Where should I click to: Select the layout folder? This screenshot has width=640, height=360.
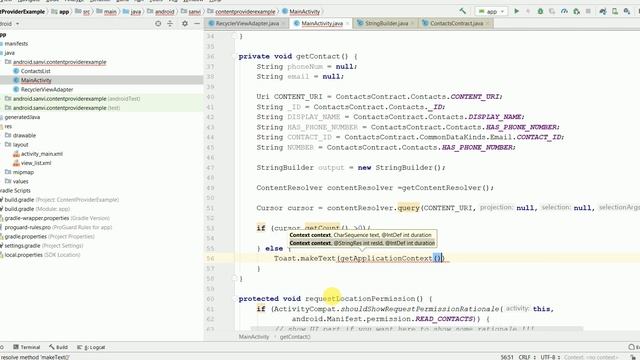point(20,144)
